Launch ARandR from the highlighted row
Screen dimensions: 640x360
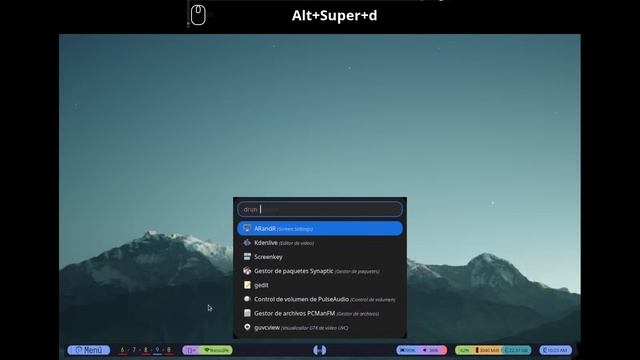pyautogui.click(x=320, y=229)
